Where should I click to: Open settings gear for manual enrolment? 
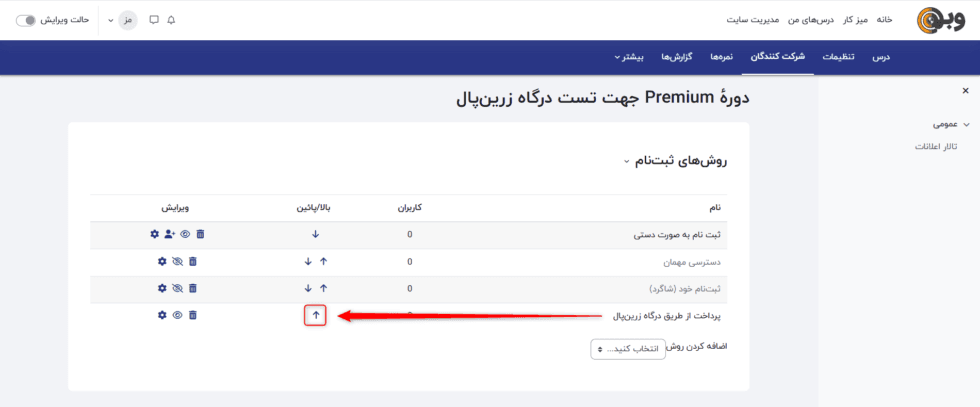coord(154,234)
